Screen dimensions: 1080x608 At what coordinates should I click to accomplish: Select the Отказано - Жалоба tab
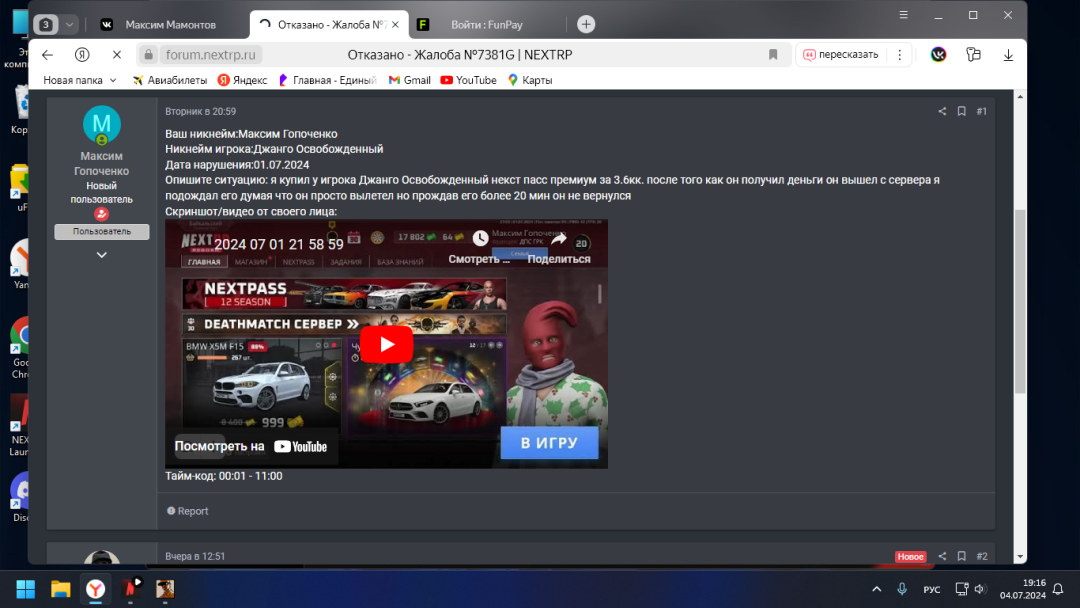click(329, 25)
